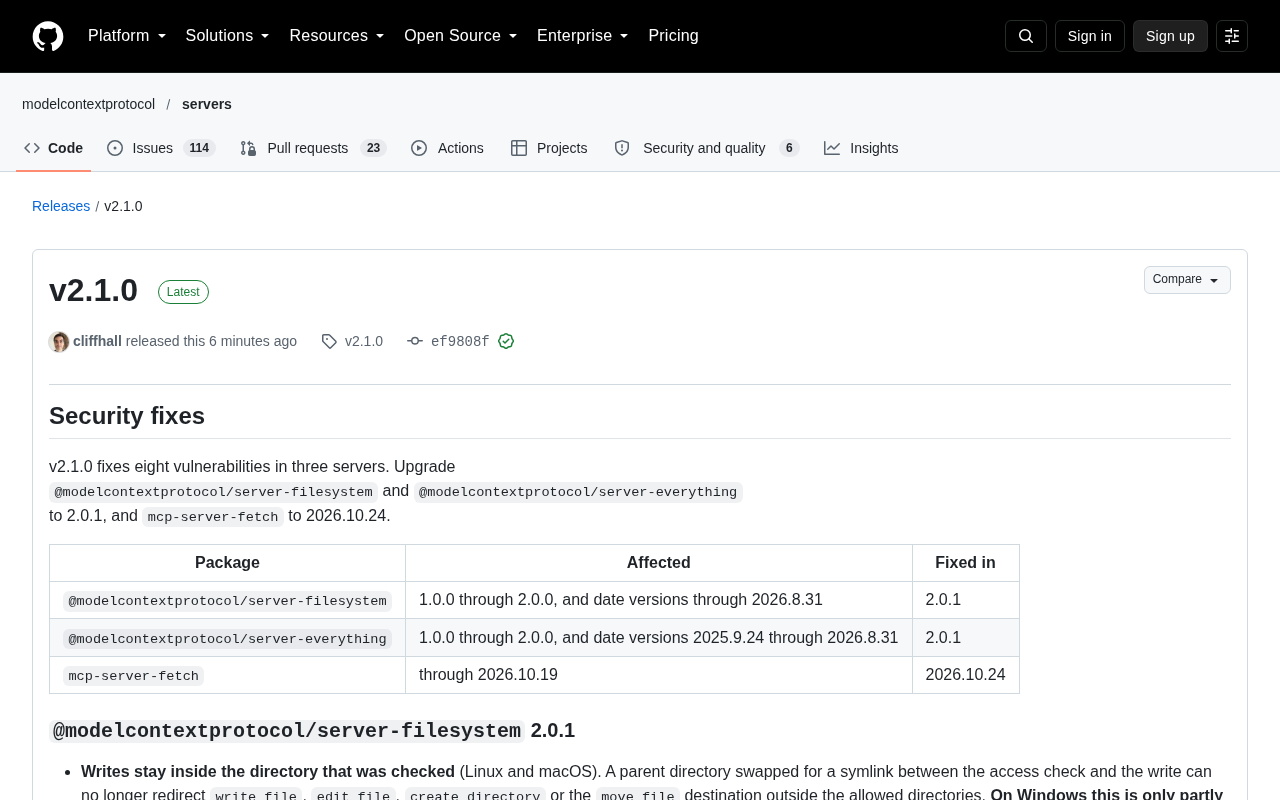Click the verified commit badge icon

tap(506, 341)
